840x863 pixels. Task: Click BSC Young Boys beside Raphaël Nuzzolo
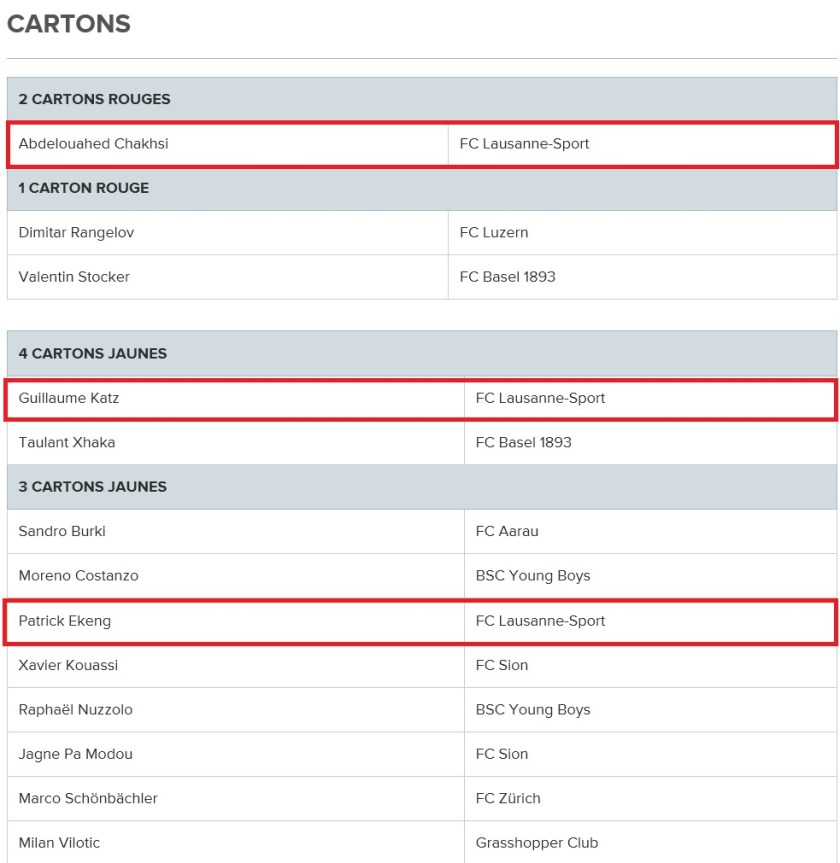click(533, 710)
